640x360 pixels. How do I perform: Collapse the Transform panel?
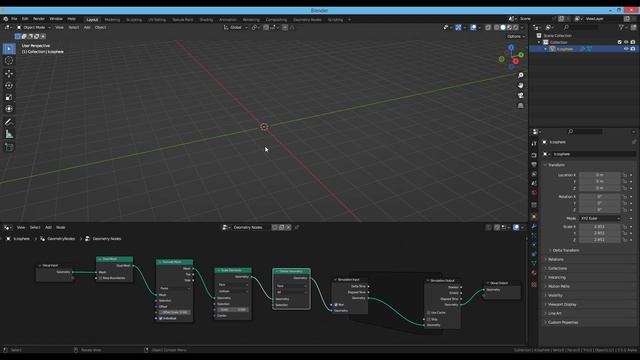point(556,165)
